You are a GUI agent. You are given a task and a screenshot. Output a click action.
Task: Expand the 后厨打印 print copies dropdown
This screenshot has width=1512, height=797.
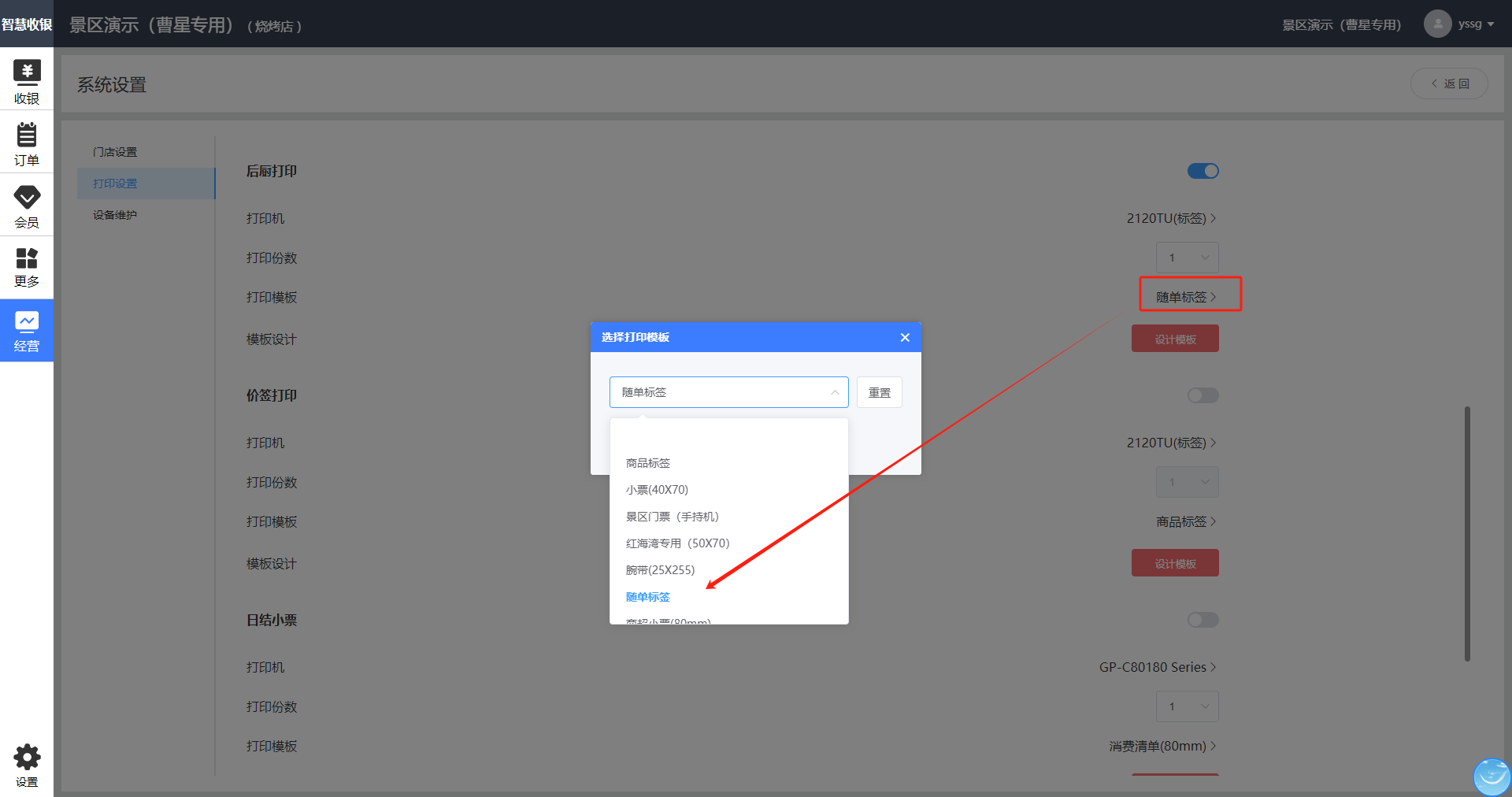coord(1187,258)
